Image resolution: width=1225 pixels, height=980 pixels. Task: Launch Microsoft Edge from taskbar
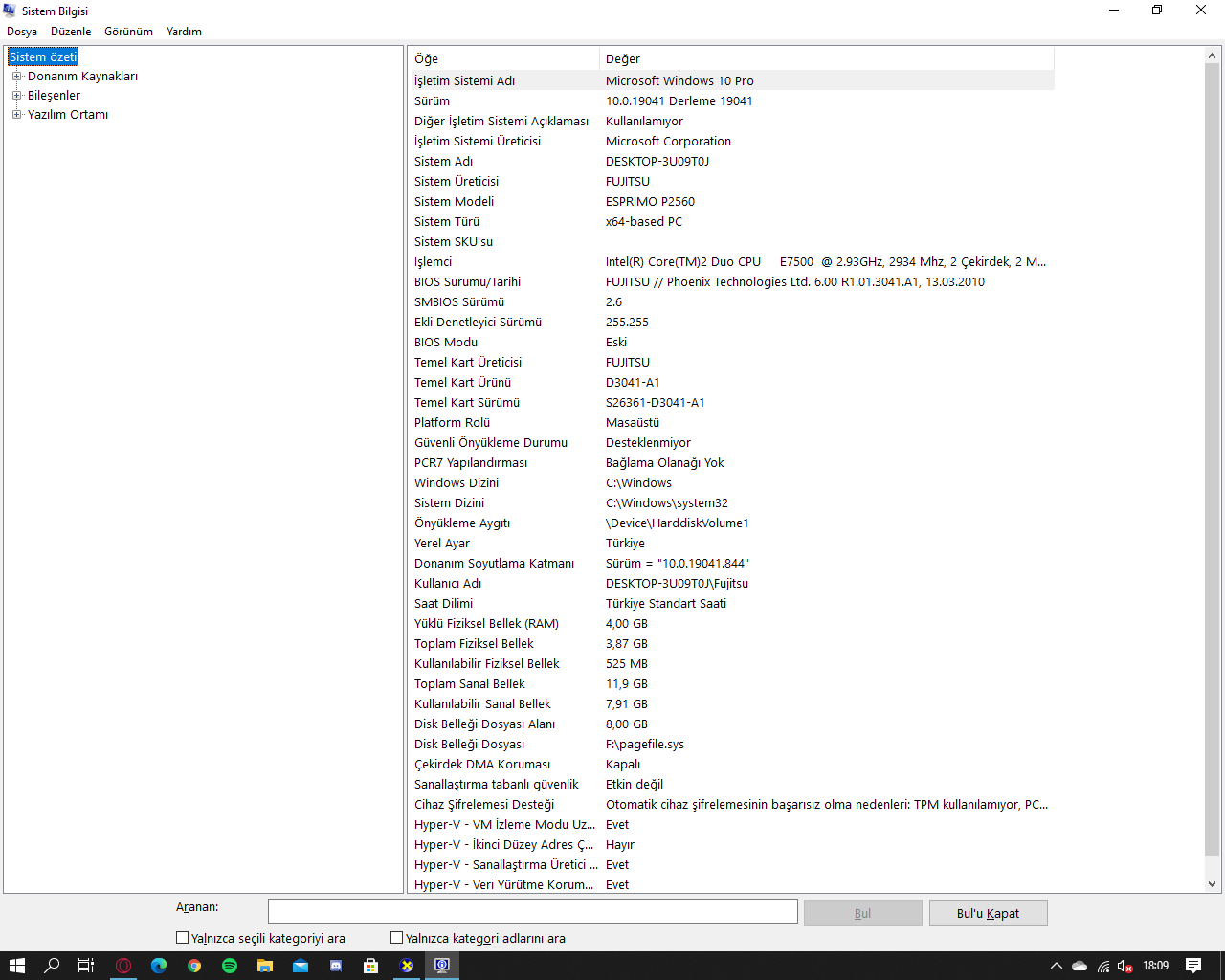pos(159,966)
